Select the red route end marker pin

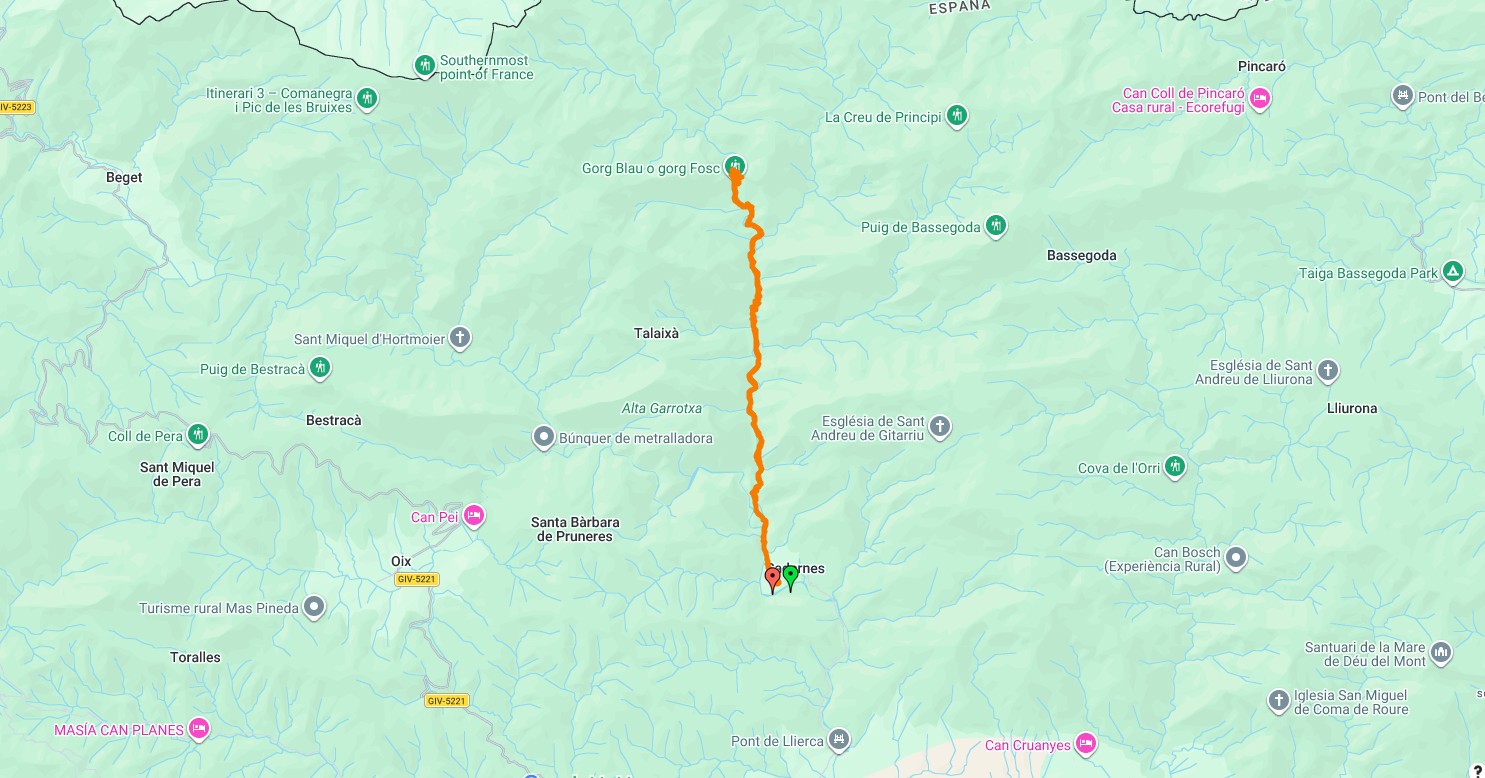point(772,579)
